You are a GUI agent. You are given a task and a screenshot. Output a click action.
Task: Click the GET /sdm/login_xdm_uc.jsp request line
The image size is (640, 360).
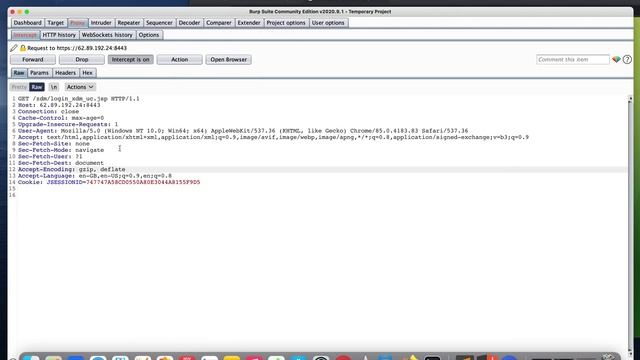[x=78, y=99]
